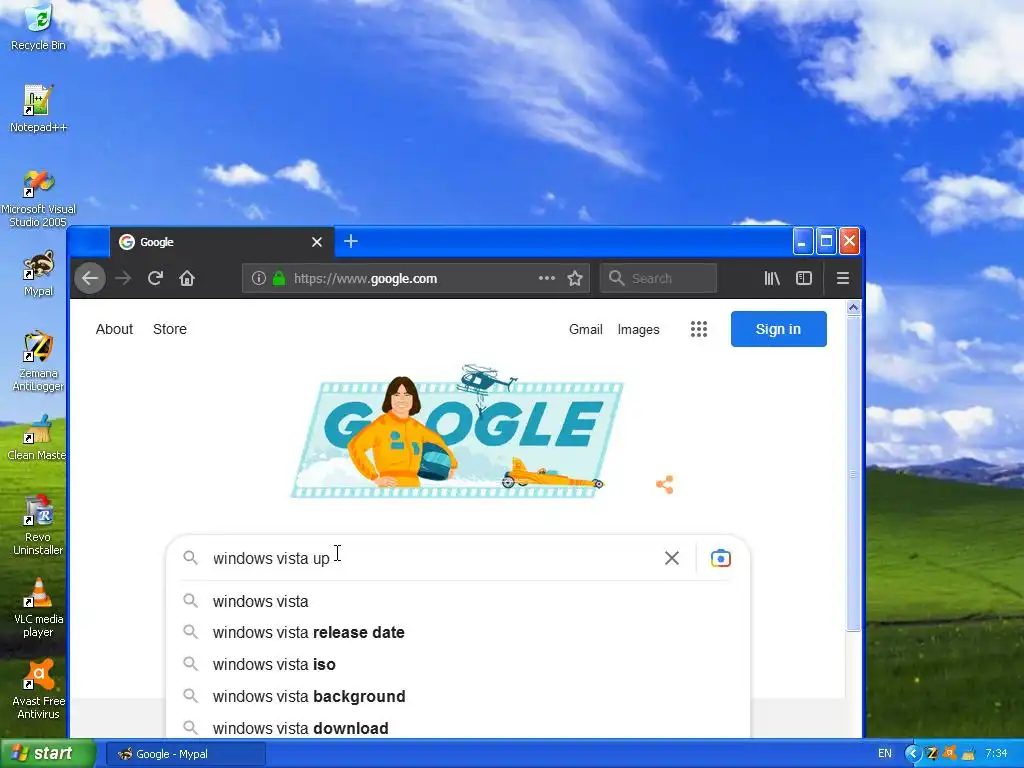Go to the browser home page

click(x=187, y=279)
